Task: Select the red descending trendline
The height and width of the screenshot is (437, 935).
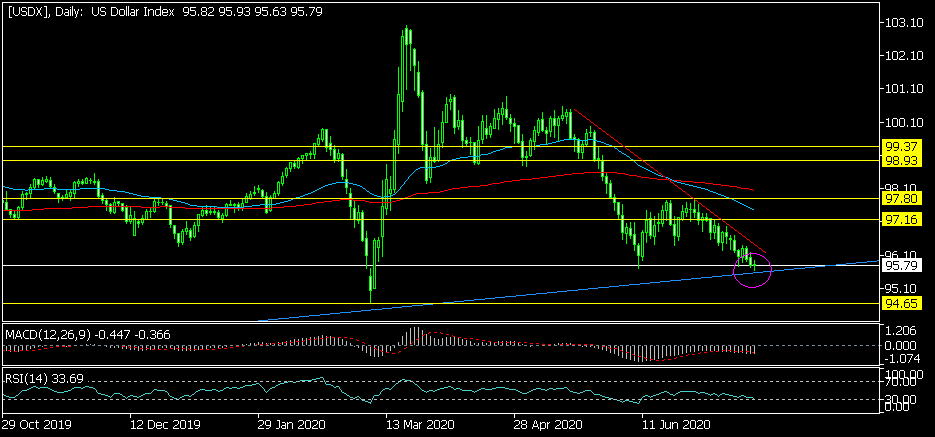Action: pyautogui.click(x=668, y=179)
